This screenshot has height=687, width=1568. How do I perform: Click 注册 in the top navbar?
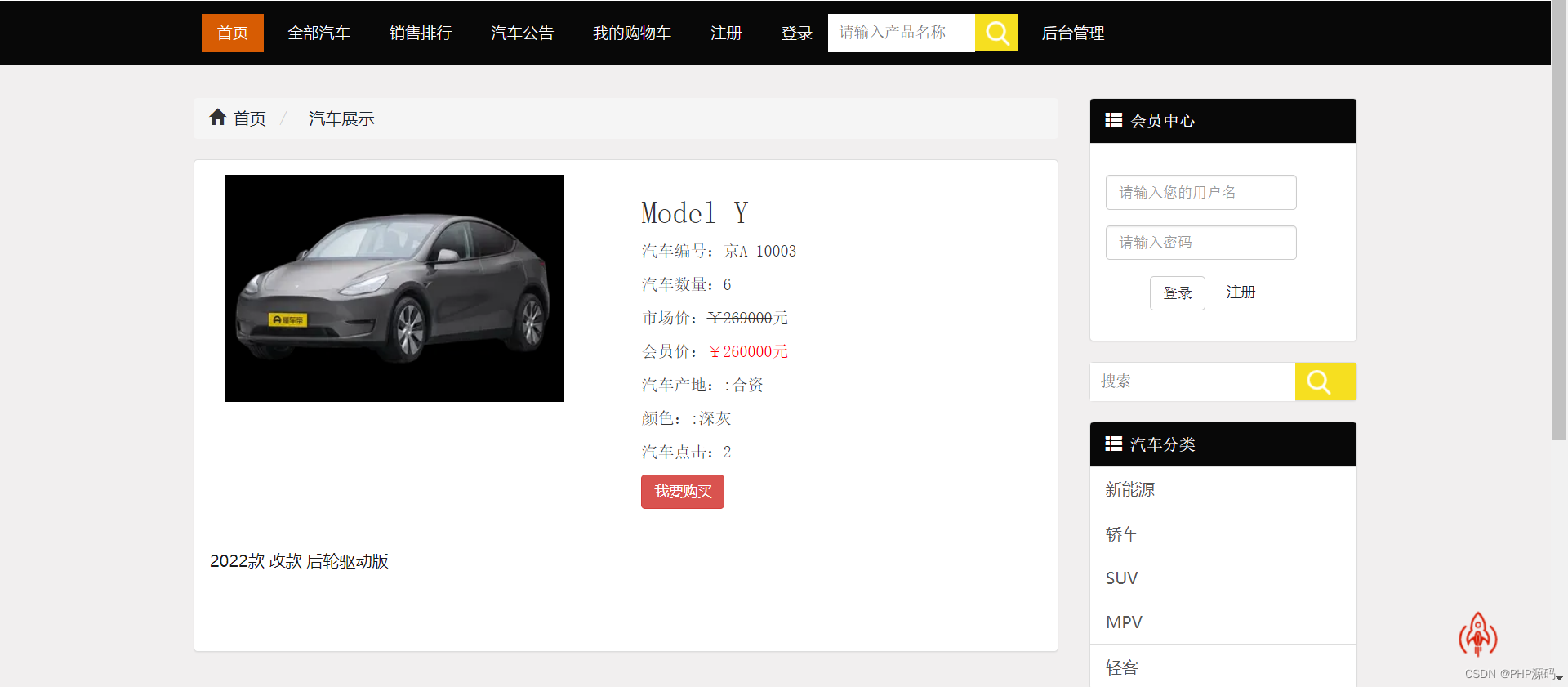[726, 33]
